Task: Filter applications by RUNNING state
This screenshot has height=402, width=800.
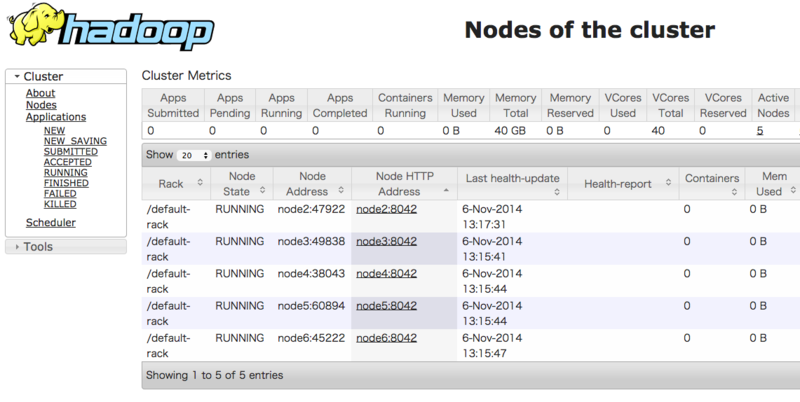Action: point(66,172)
